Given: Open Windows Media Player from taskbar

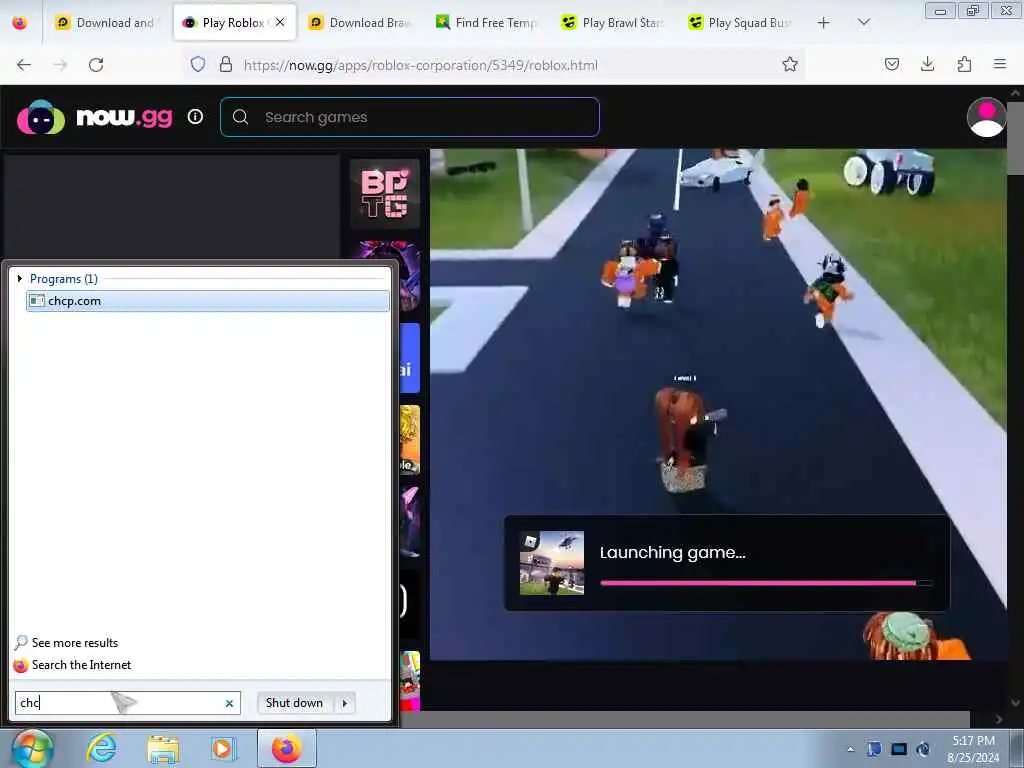Looking at the screenshot, I should pyautogui.click(x=223, y=749).
